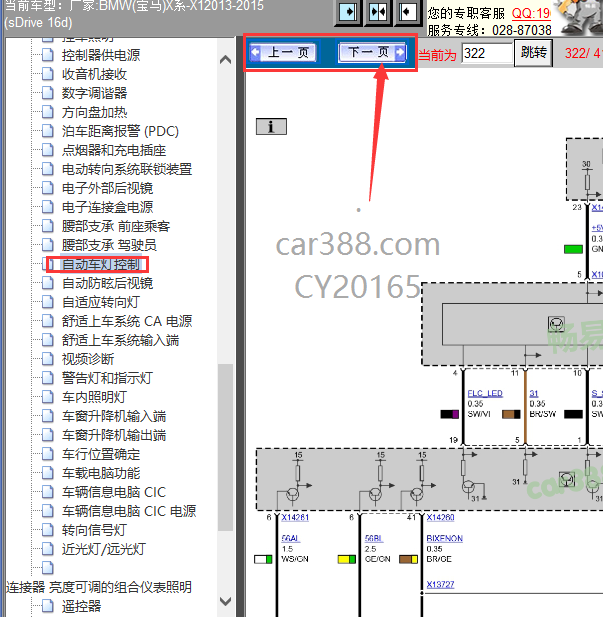Follow the X14261 connector link
Image resolution: width=603 pixels, height=617 pixels.
(295, 517)
